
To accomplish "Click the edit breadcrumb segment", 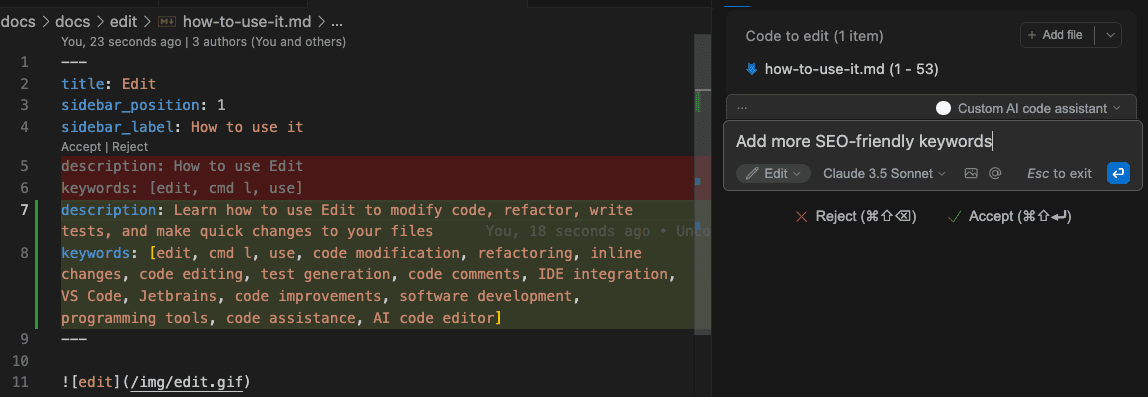I will [124, 21].
